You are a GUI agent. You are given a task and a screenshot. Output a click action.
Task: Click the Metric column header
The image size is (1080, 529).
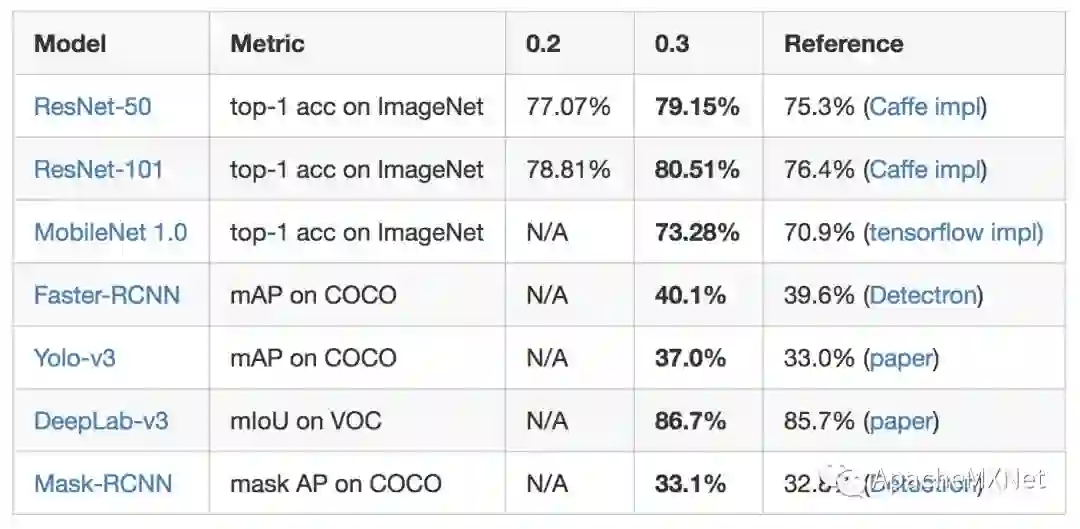267,44
